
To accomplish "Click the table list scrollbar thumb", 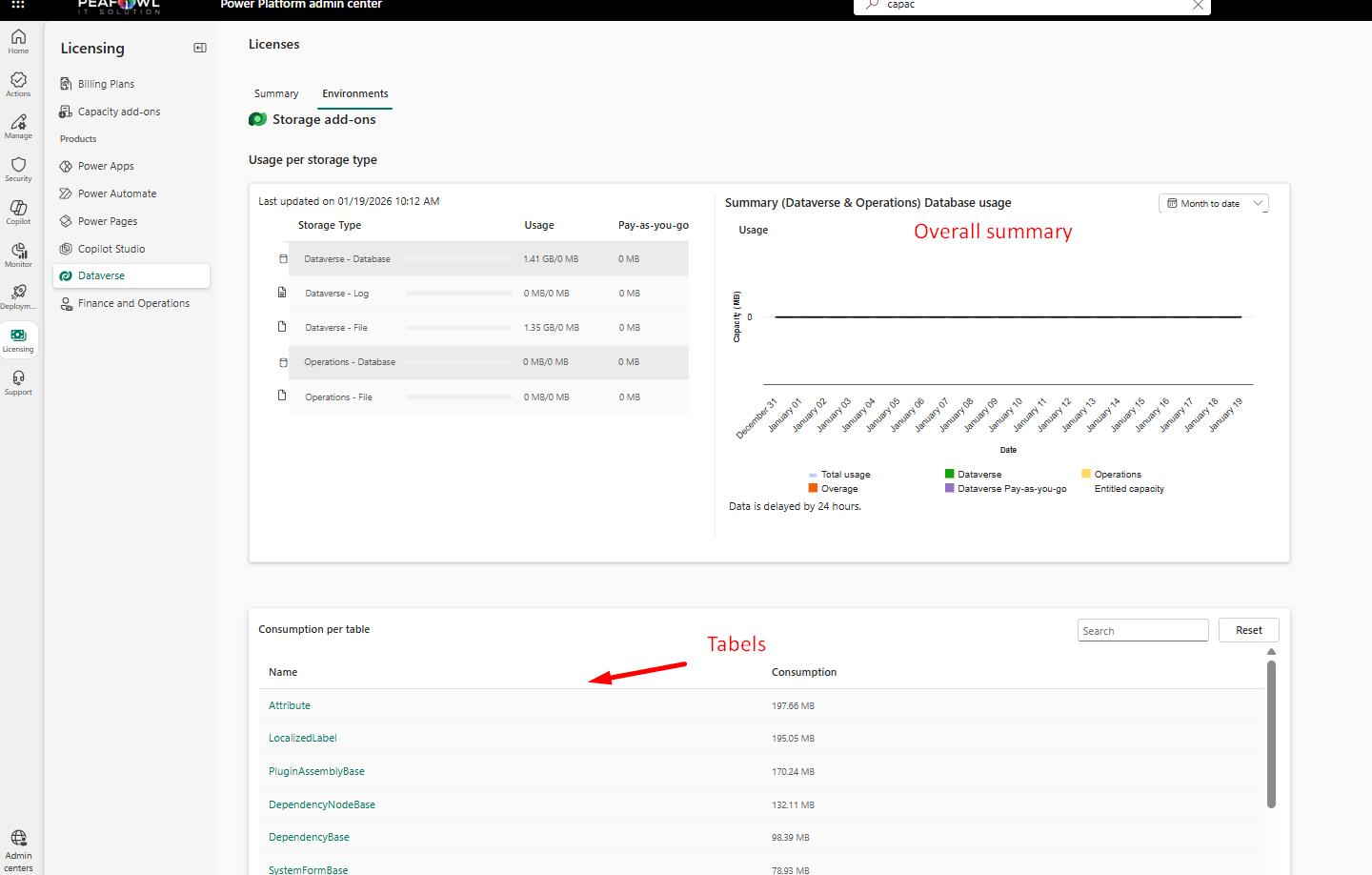I will [x=1271, y=734].
